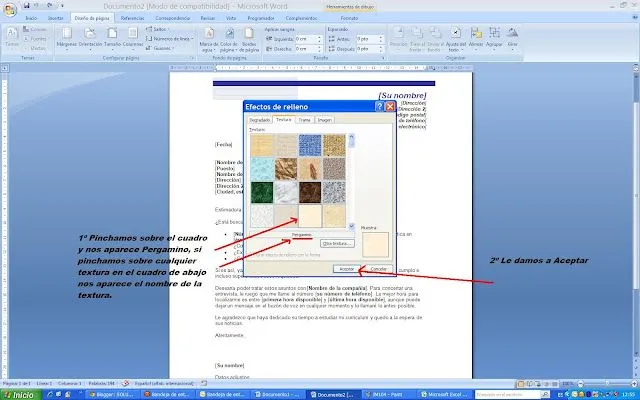Select the Degradado tab in dialog

260,120
